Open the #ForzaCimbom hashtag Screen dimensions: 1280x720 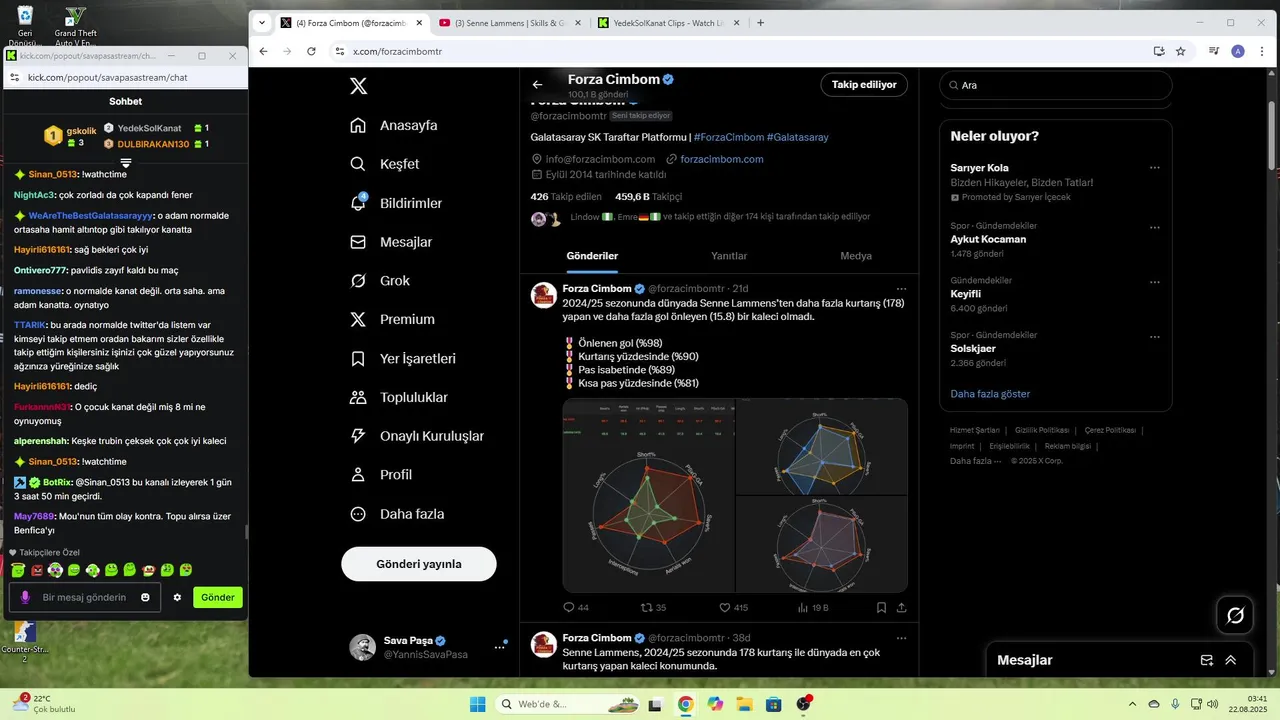pyautogui.click(x=728, y=137)
